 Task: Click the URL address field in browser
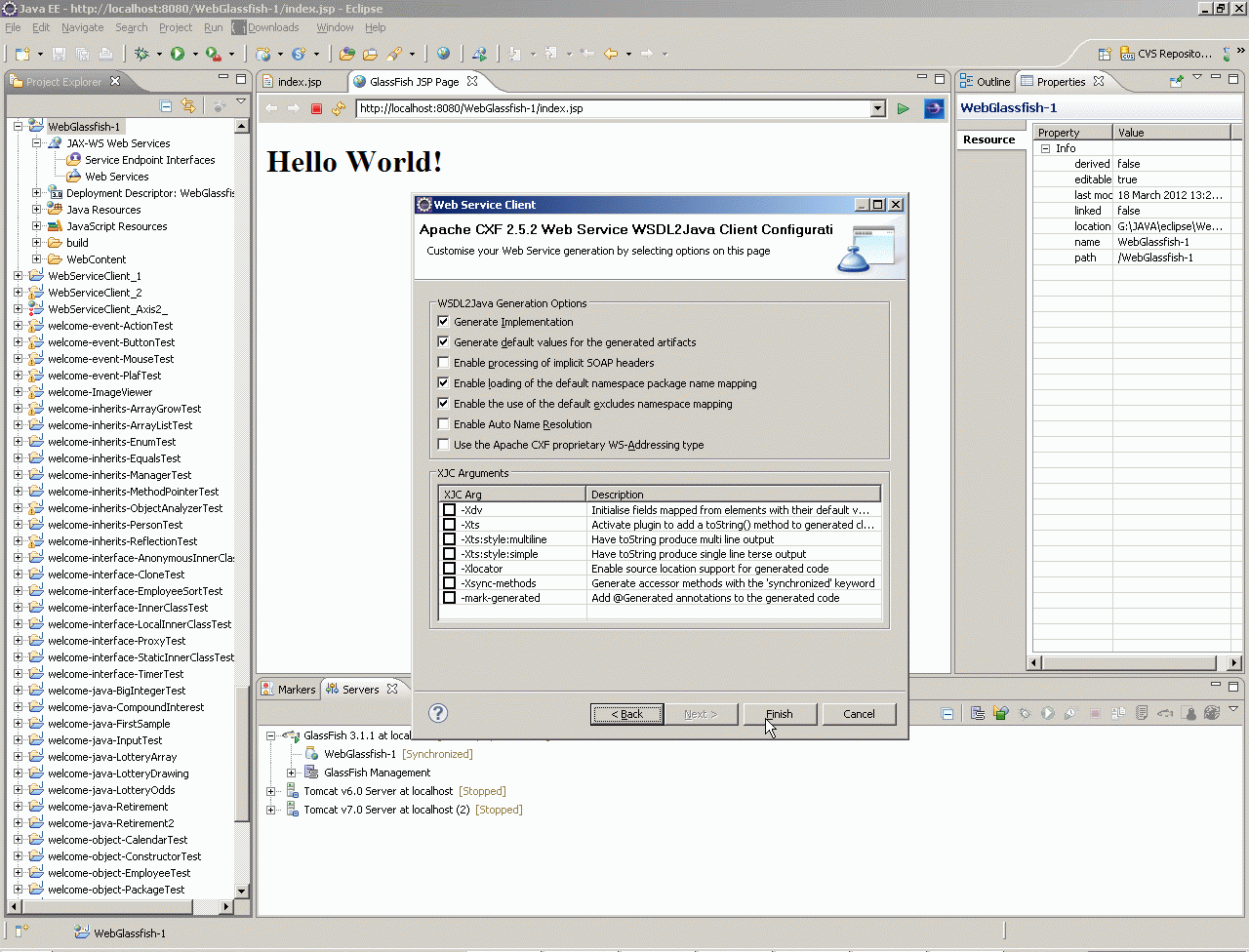614,108
